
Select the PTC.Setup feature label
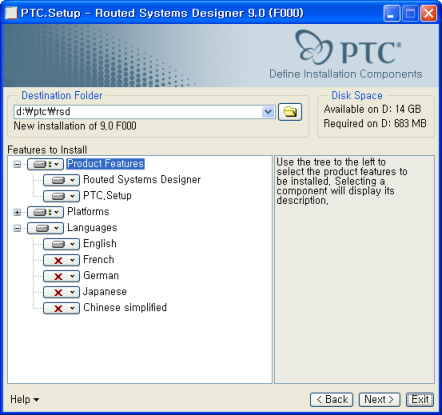point(107,196)
